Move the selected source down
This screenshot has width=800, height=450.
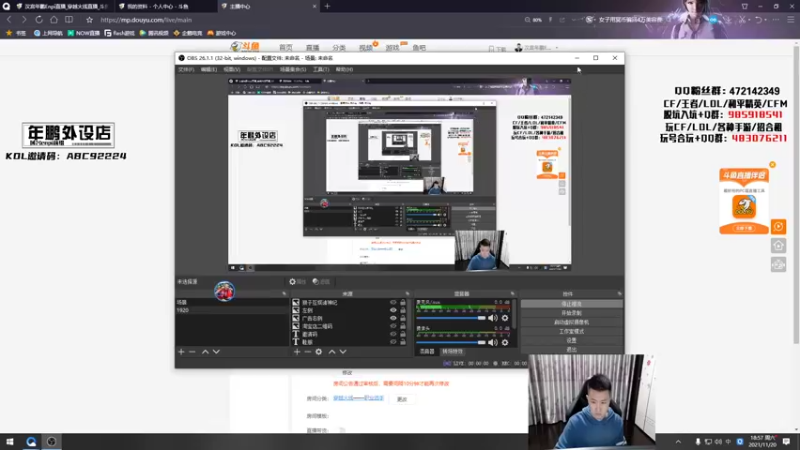click(343, 352)
